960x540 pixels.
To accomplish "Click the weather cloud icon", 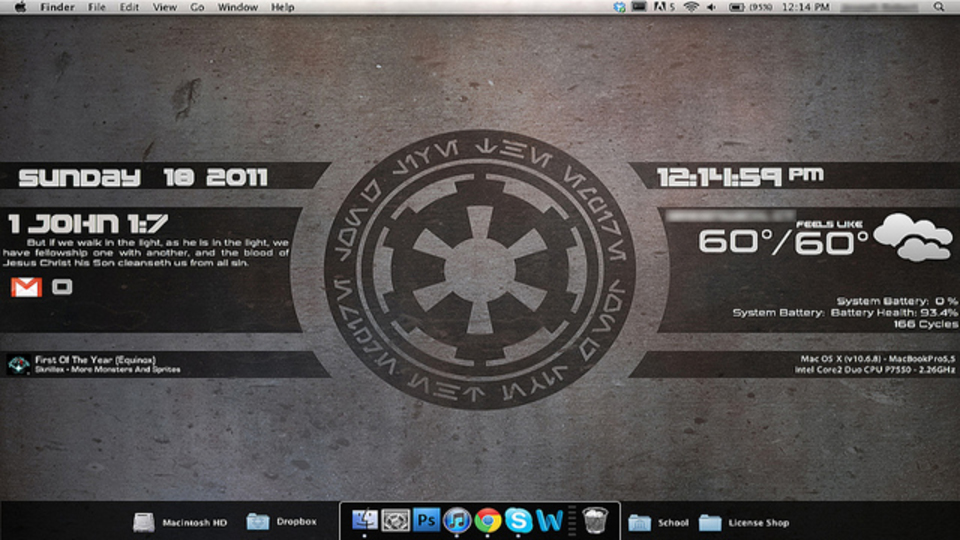I will pyautogui.click(x=913, y=238).
